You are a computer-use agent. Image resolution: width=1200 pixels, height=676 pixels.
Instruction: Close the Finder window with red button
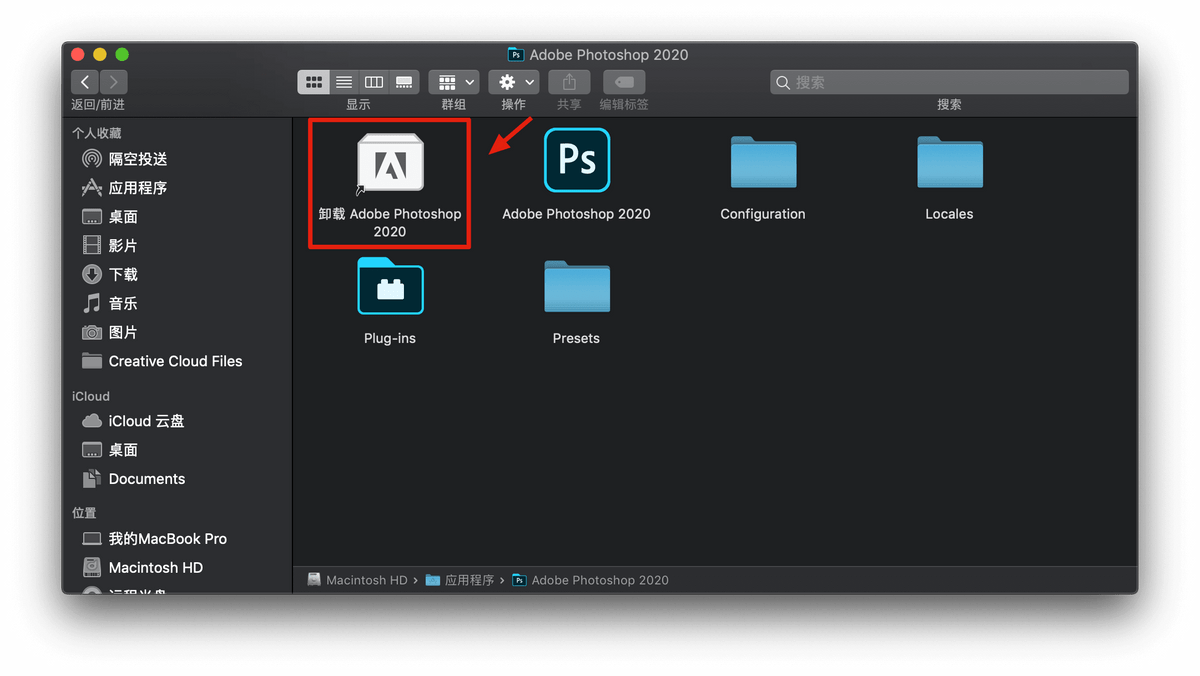pos(79,54)
